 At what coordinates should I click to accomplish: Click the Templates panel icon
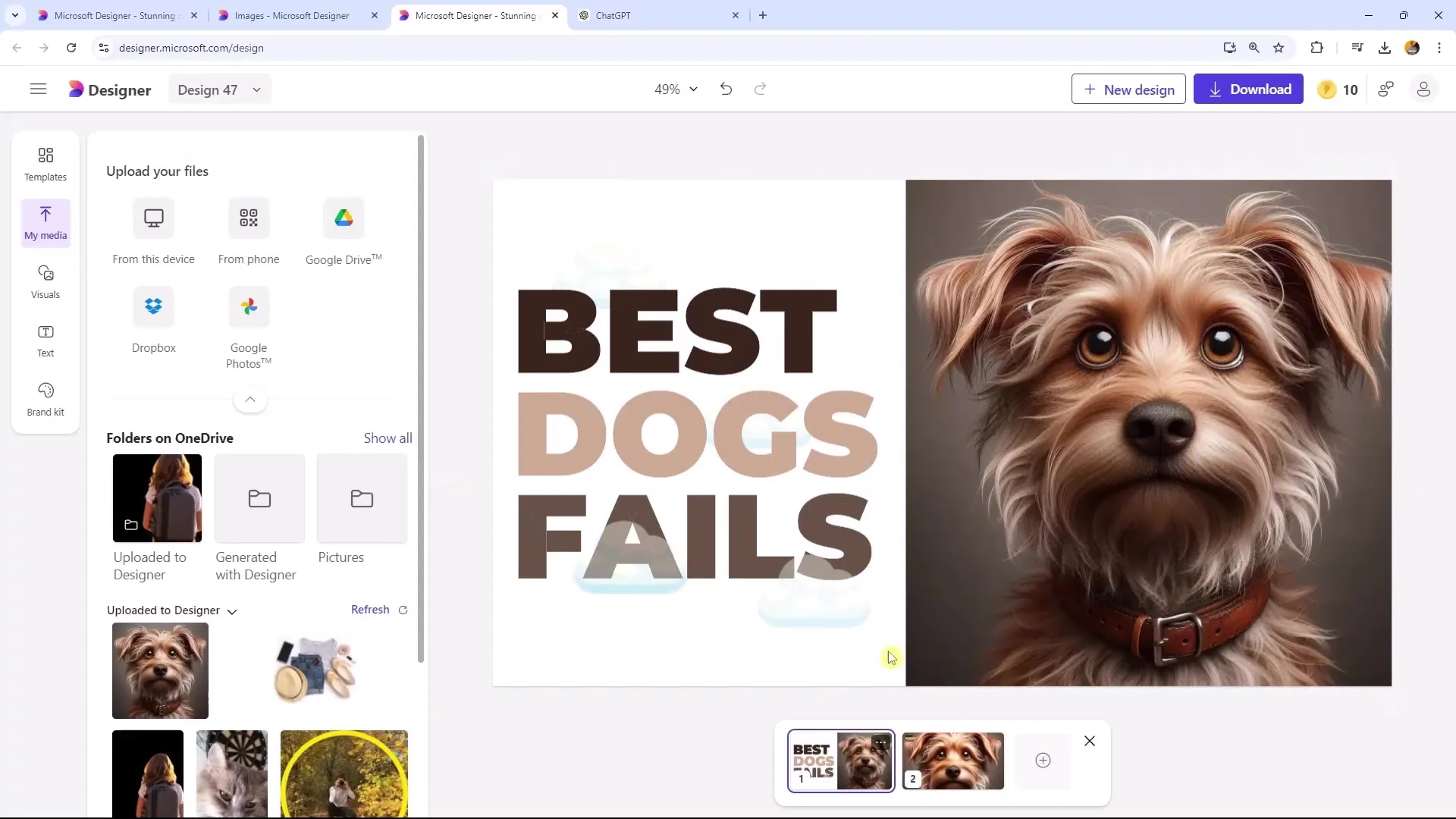pyautogui.click(x=45, y=163)
